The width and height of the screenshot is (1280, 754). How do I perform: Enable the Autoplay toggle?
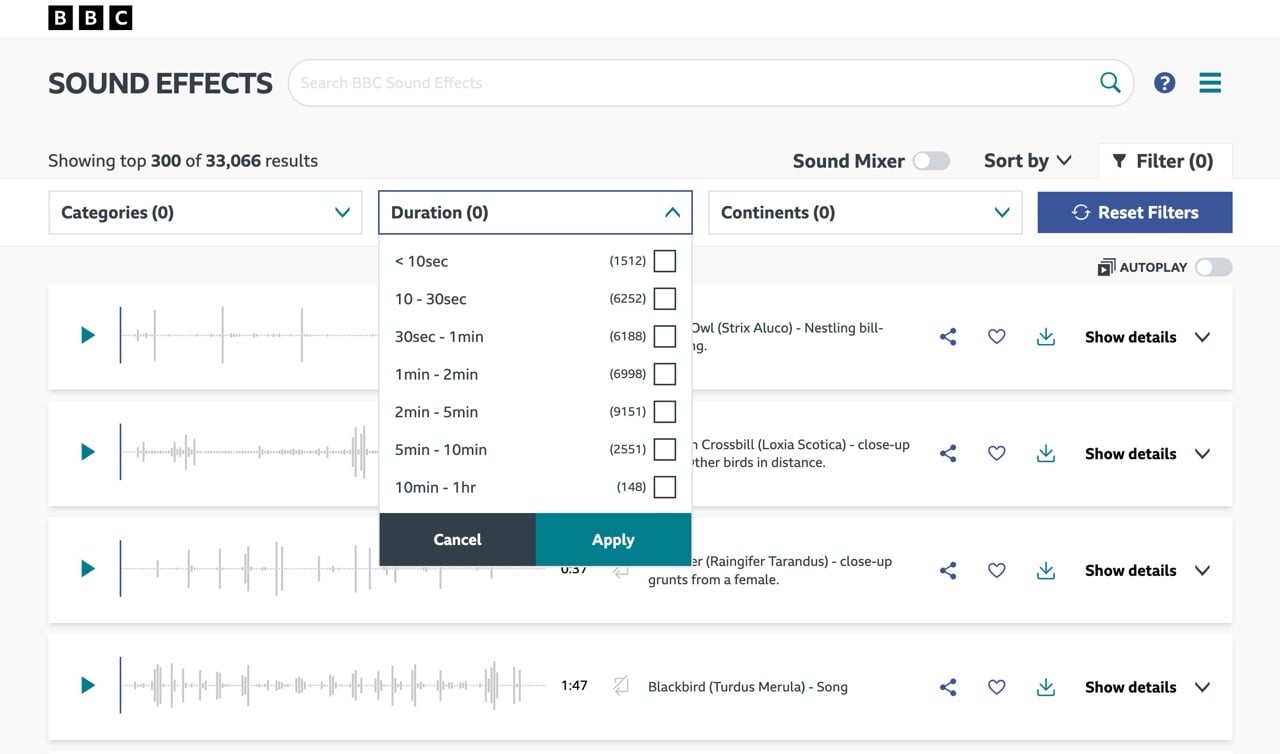[1213, 267]
